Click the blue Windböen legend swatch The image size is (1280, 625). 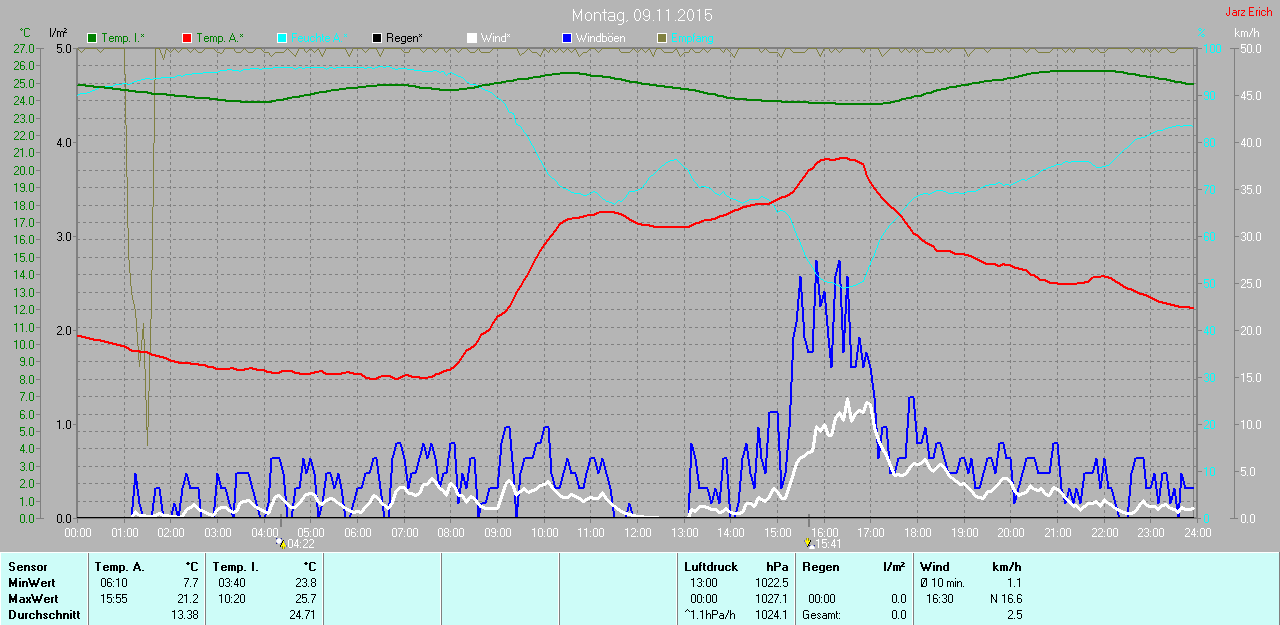[567, 38]
